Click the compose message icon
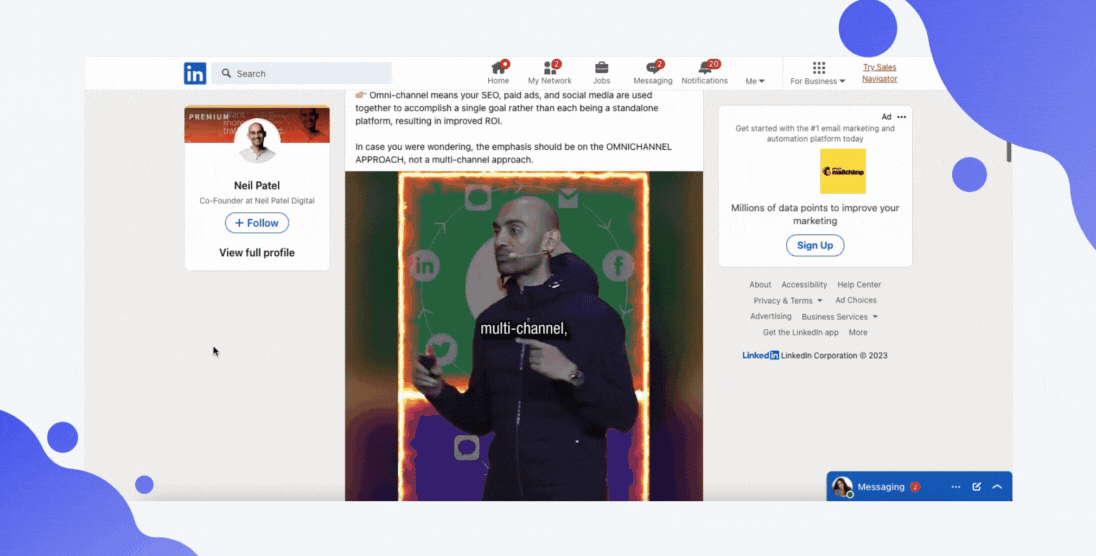The image size is (1096, 556). [x=976, y=487]
